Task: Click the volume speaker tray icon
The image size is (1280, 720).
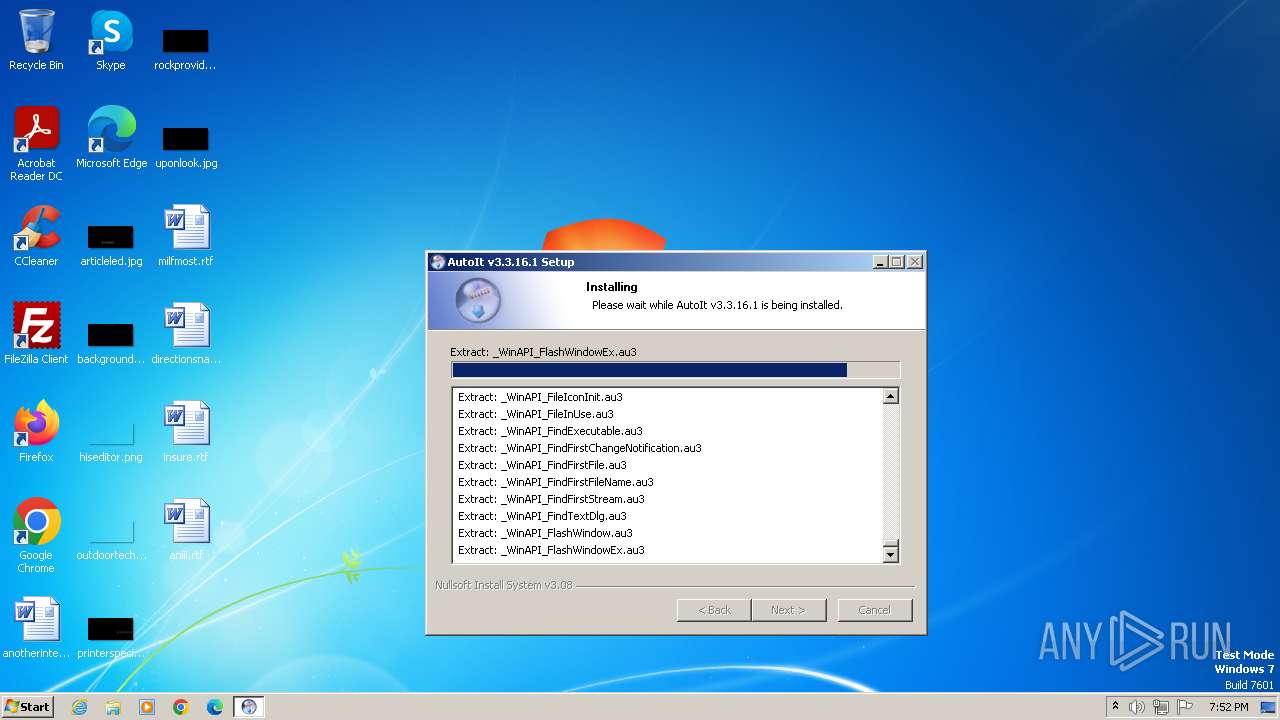Action: [1137, 707]
